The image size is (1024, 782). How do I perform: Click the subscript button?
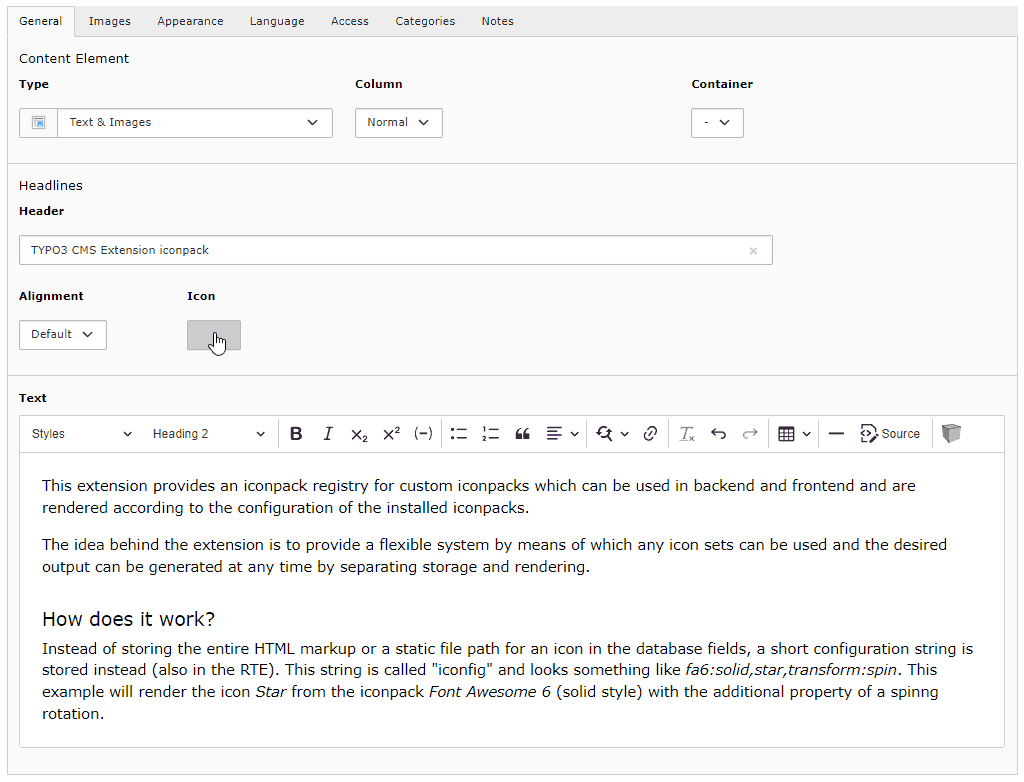point(359,434)
